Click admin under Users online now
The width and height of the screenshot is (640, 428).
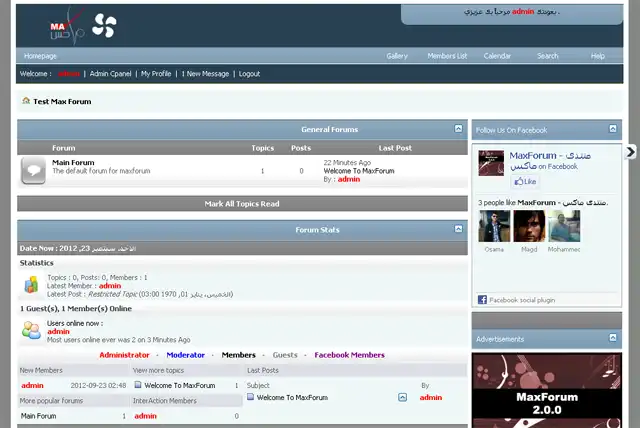point(58,331)
